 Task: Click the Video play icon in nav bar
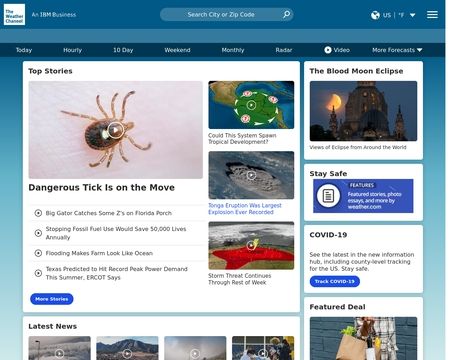[328, 50]
